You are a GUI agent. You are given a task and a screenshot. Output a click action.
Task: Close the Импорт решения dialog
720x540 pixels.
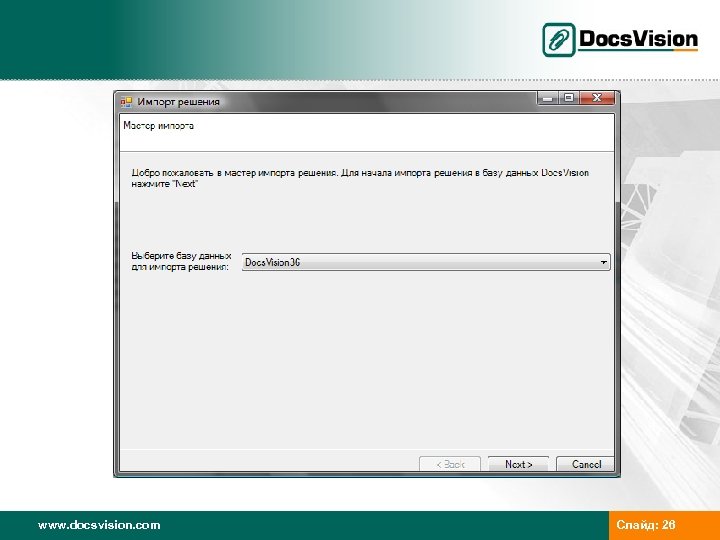tap(597, 97)
